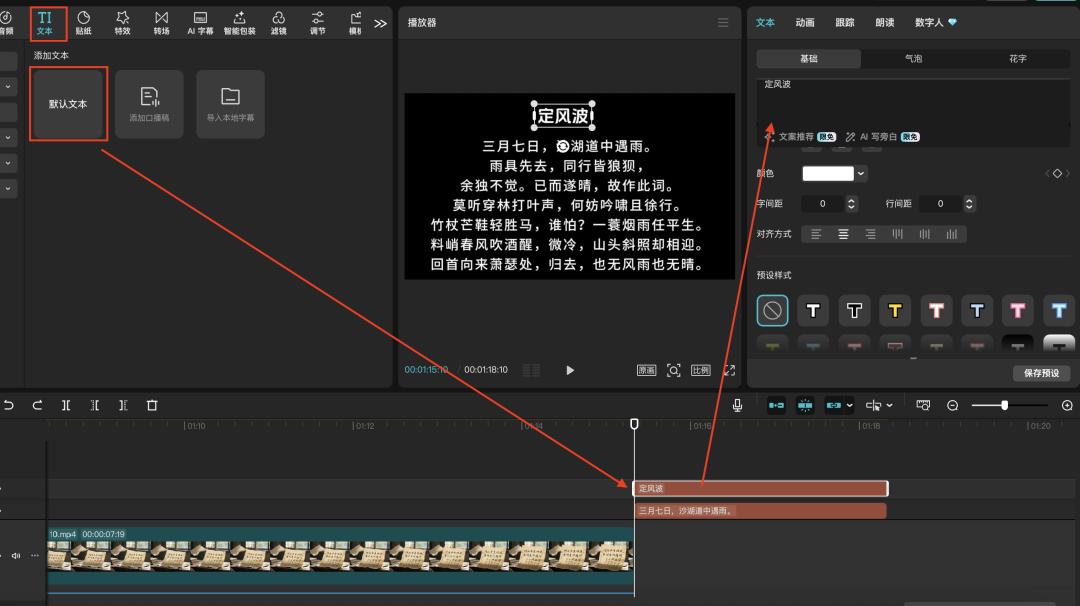Enable center text alignment
This screenshot has height=606, width=1080.
pos(843,233)
